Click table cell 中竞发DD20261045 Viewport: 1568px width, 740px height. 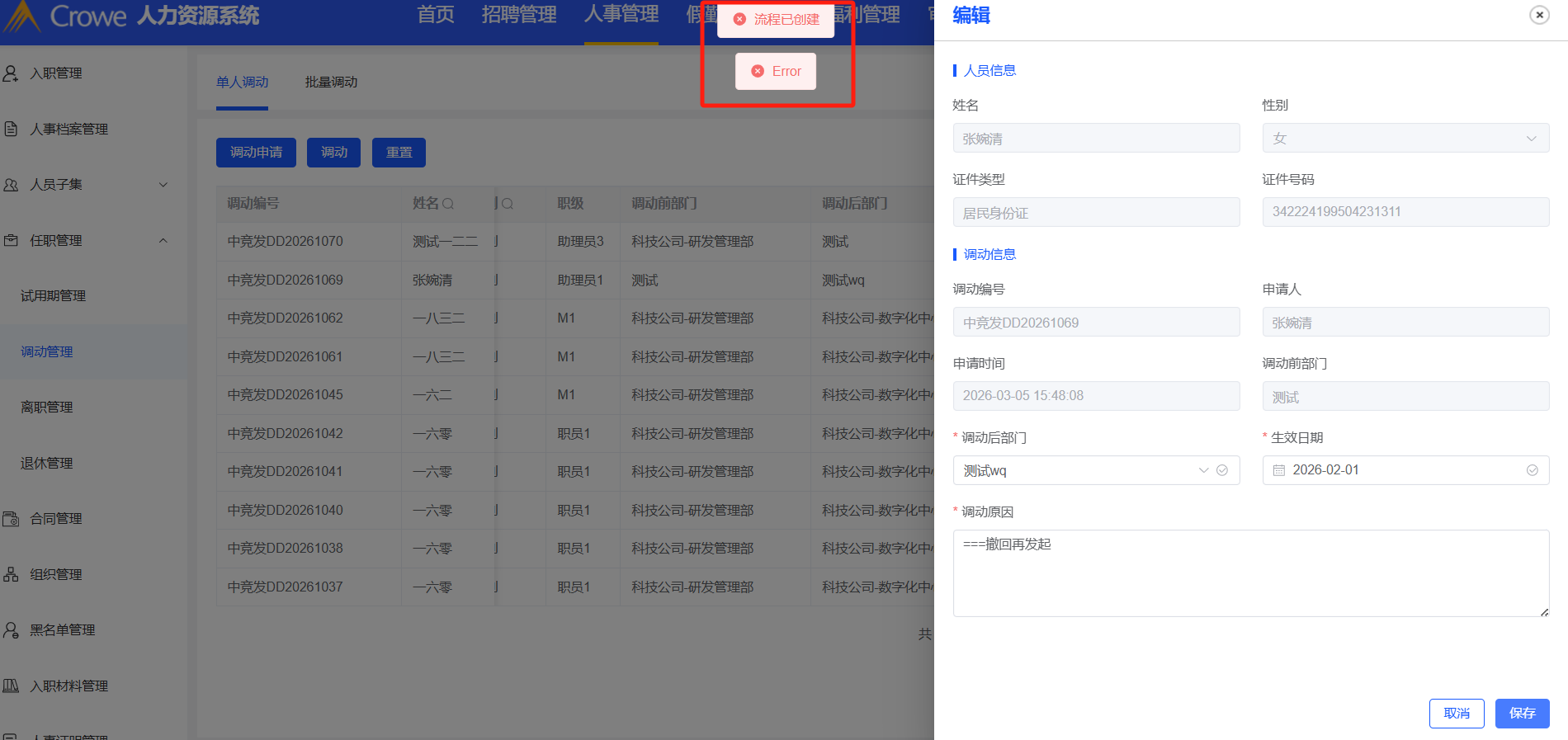coord(285,395)
